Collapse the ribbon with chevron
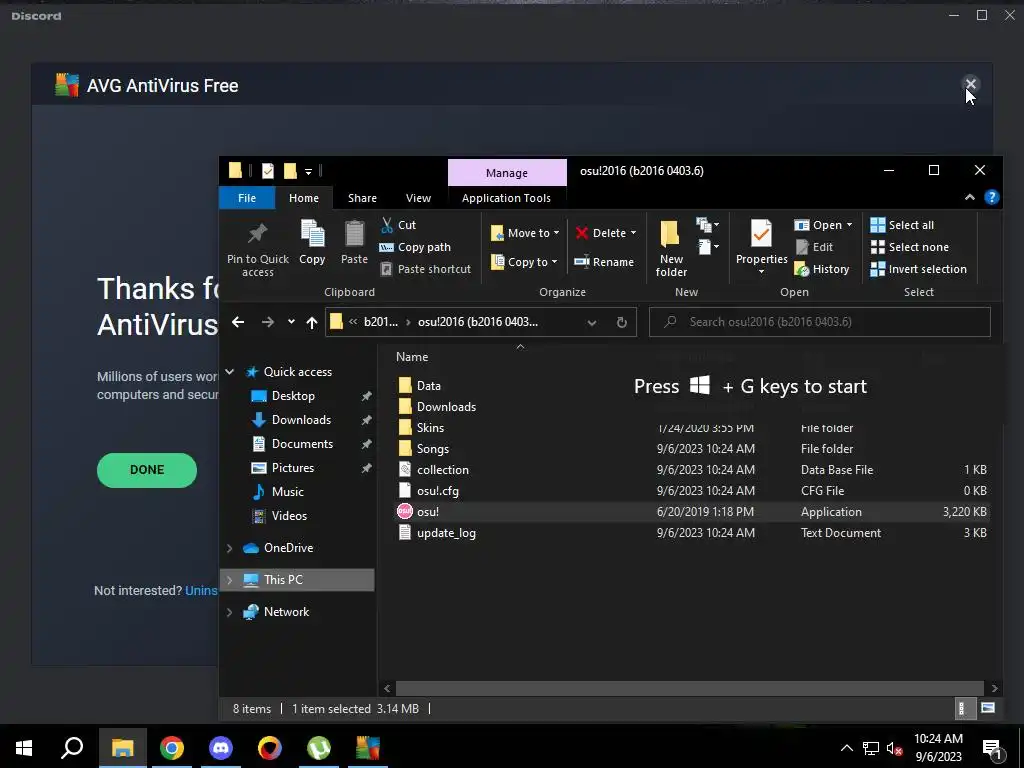 [970, 197]
